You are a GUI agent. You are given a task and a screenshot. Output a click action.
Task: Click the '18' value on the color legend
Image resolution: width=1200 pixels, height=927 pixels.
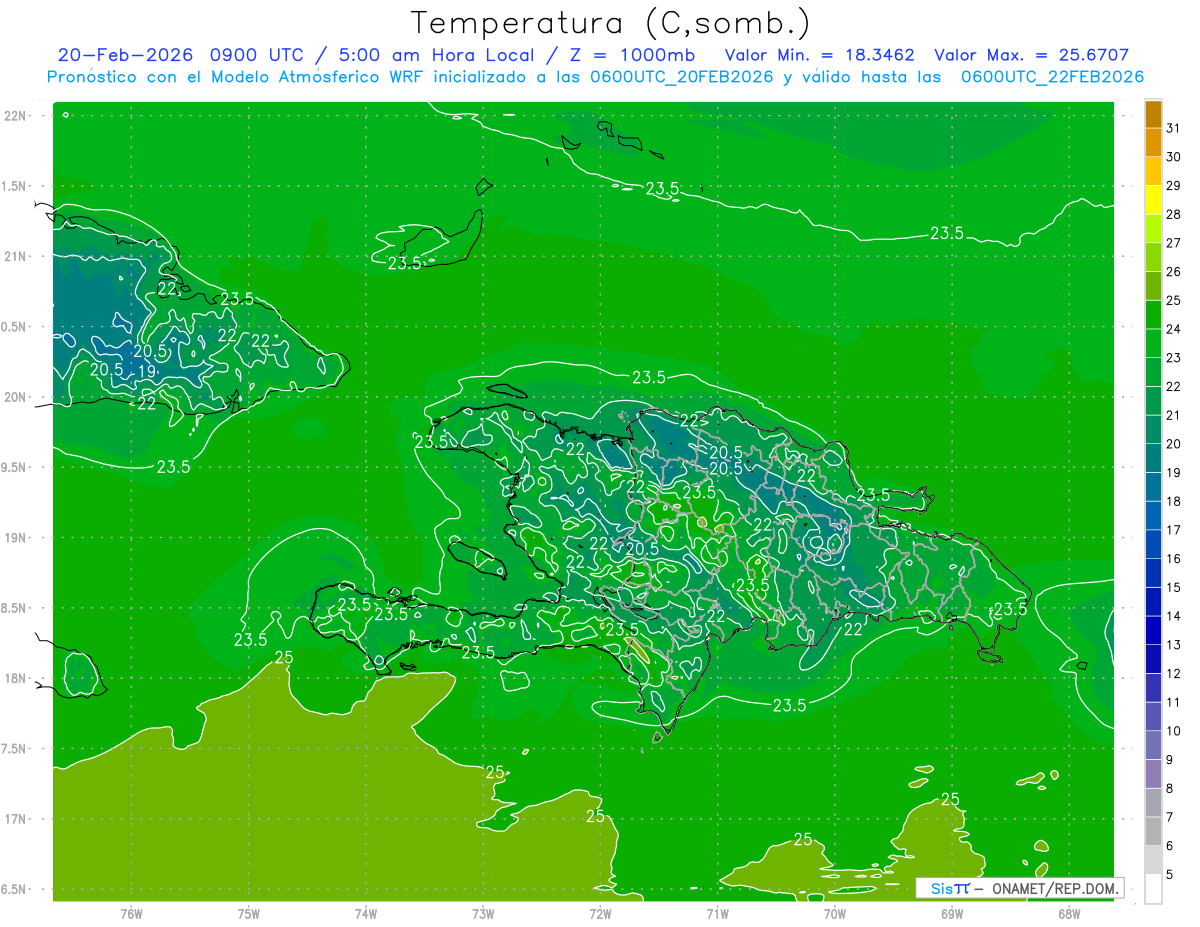point(1173,501)
